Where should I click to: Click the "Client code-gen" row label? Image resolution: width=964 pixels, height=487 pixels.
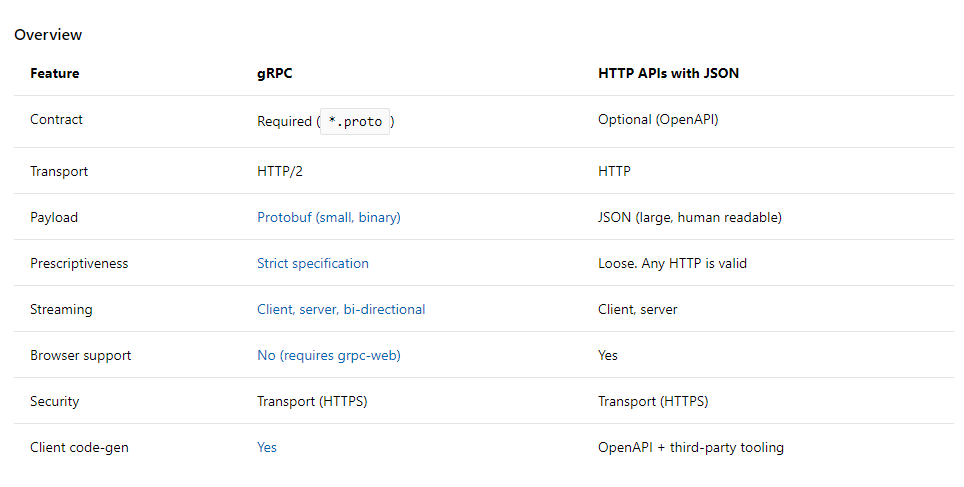click(x=79, y=447)
